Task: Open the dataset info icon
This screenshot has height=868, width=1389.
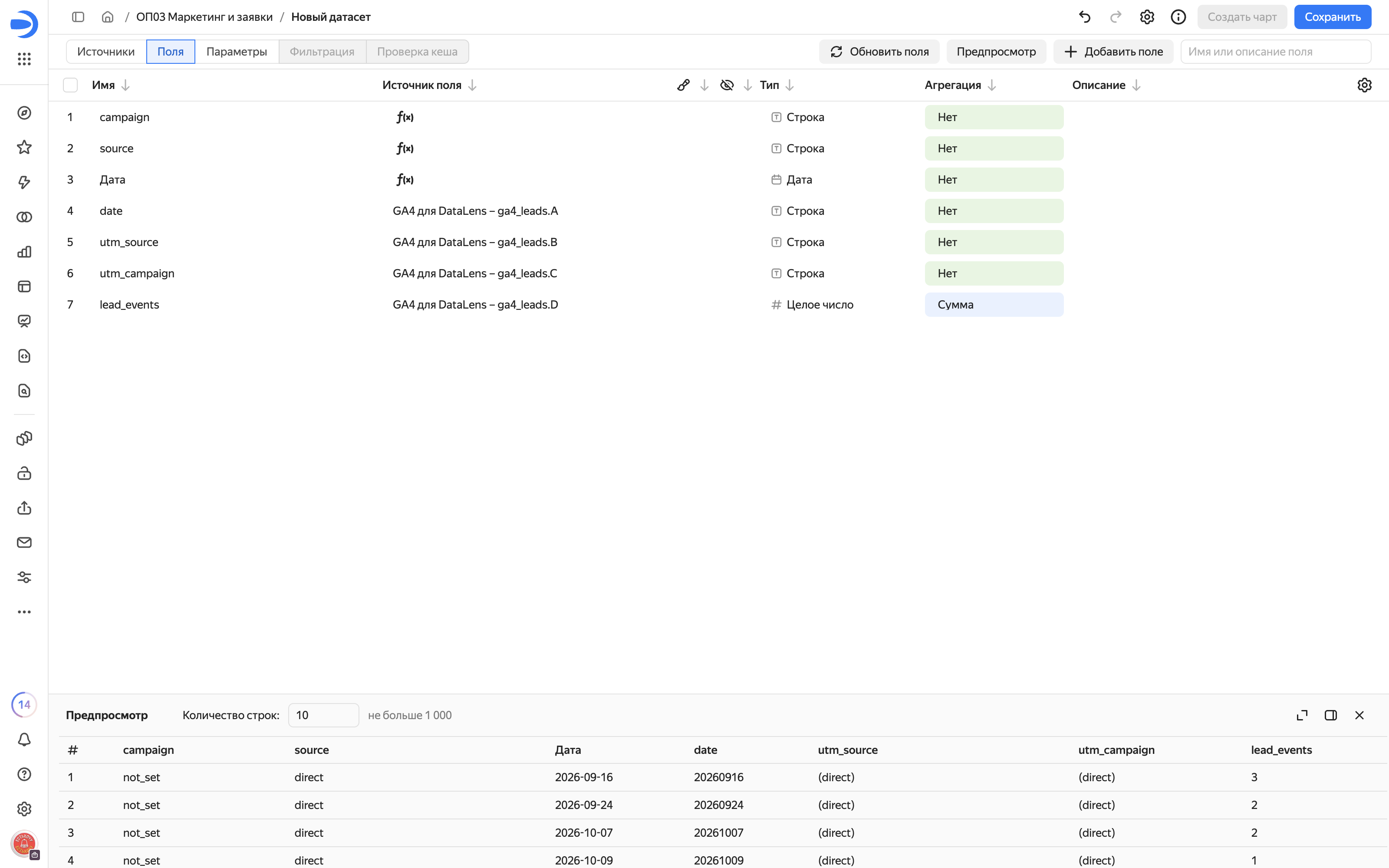Action: pyautogui.click(x=1178, y=16)
